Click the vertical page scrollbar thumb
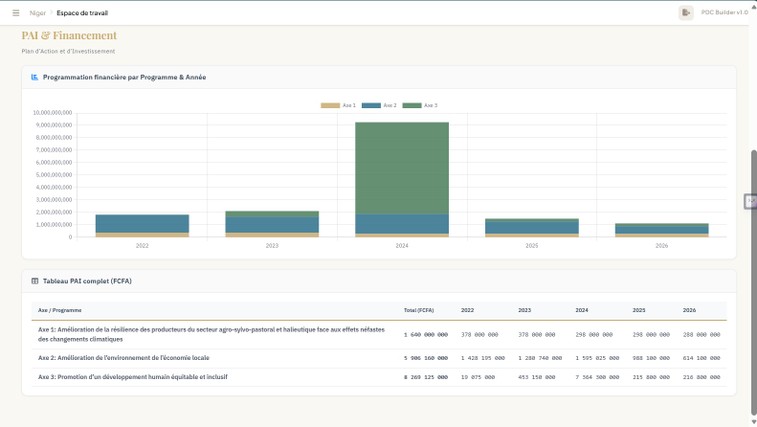The height and width of the screenshot is (427, 757). (x=753, y=280)
